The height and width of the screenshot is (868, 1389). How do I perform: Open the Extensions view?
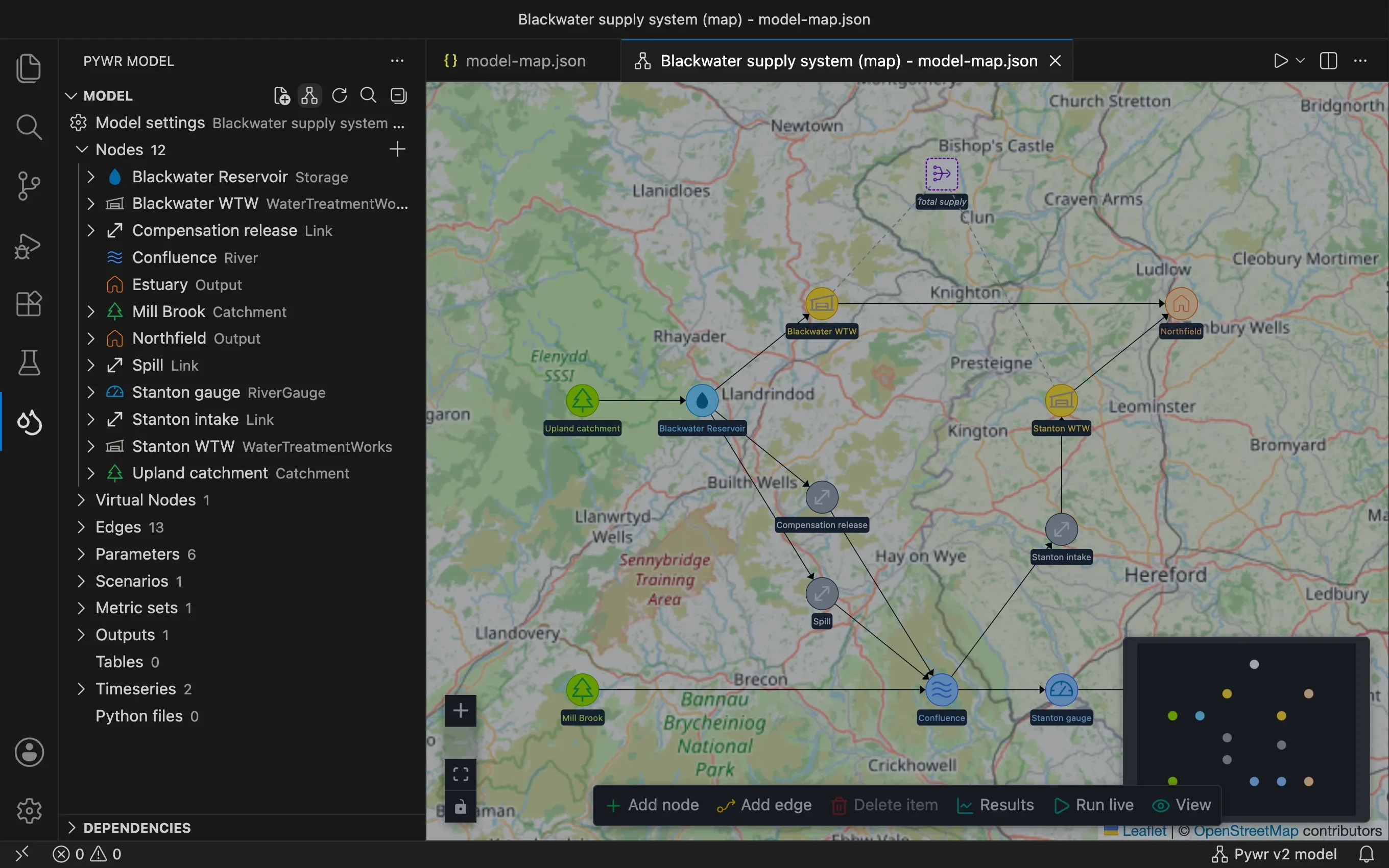29,304
